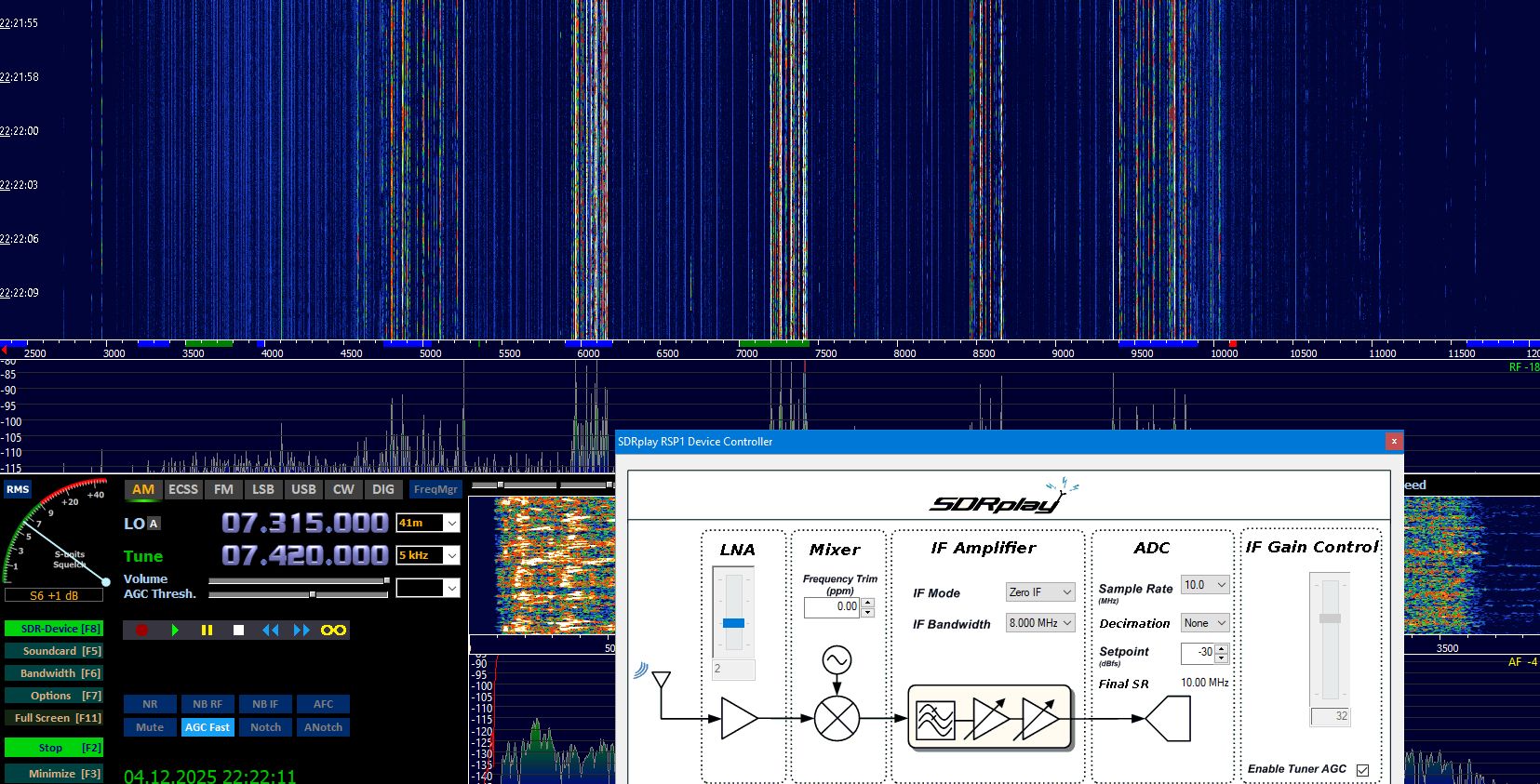The width and height of the screenshot is (1540, 784).
Task: Select the FM mode tab
Action: click(223, 489)
